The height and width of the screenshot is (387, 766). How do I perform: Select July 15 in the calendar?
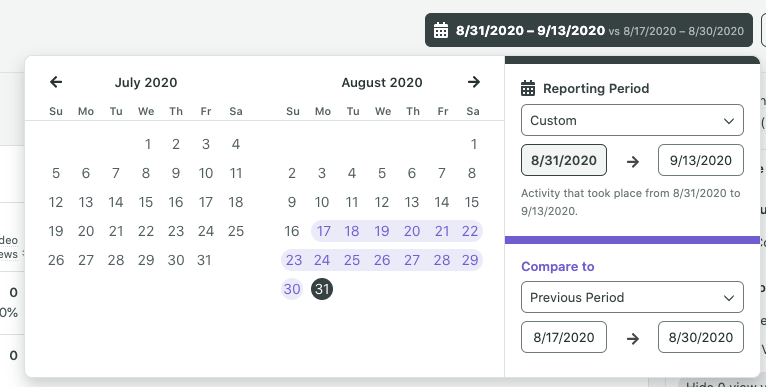(x=146, y=202)
